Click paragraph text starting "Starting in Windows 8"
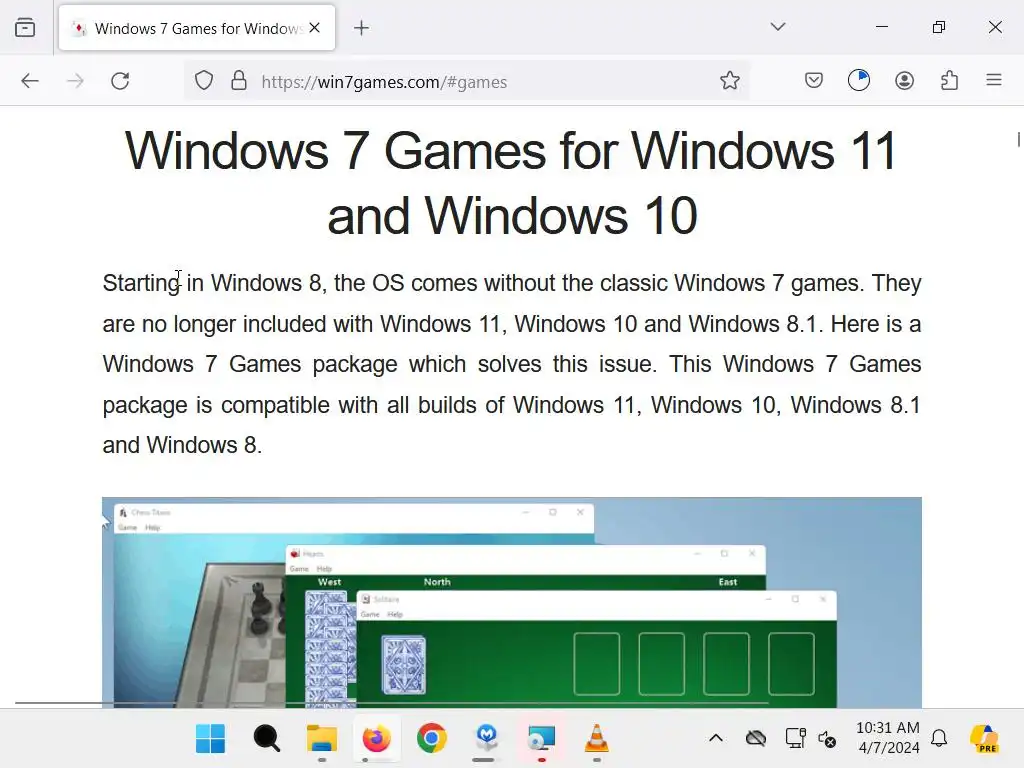The image size is (1024, 768). (511, 364)
